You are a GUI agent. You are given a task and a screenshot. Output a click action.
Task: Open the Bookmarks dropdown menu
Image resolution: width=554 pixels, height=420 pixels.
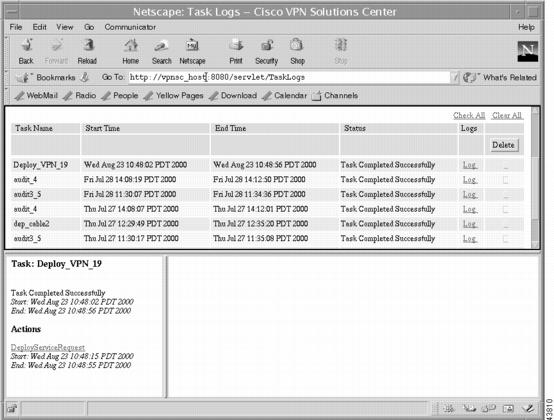click(x=46, y=77)
